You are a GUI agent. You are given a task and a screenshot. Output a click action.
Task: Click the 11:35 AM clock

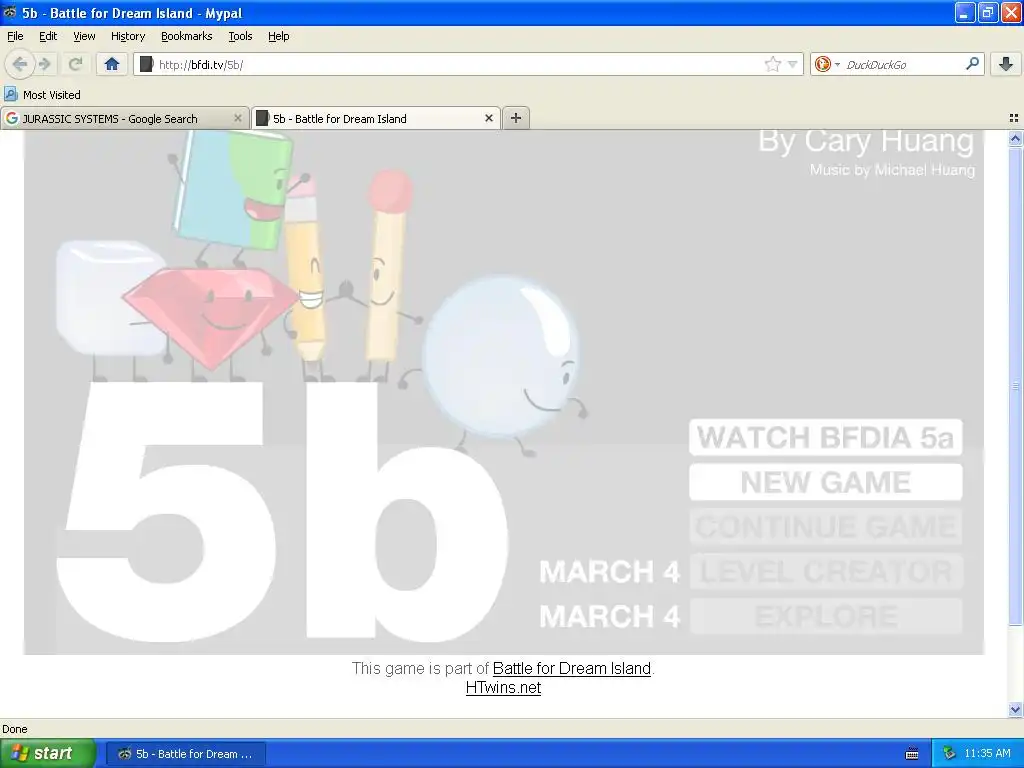click(x=987, y=754)
